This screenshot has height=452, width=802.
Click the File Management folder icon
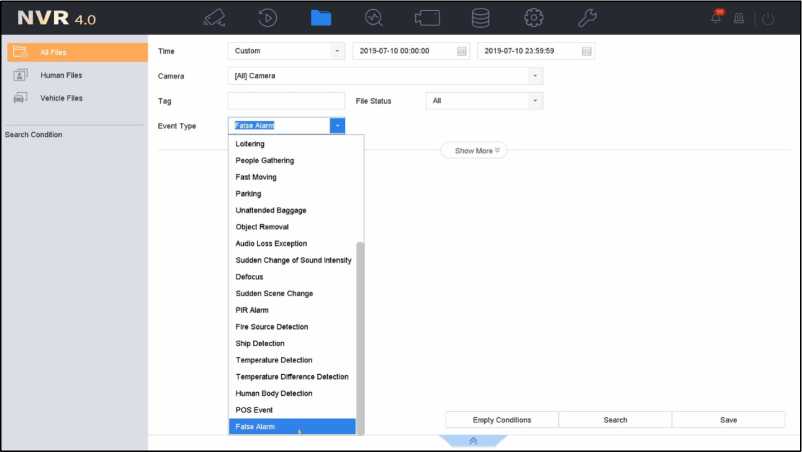[321, 18]
